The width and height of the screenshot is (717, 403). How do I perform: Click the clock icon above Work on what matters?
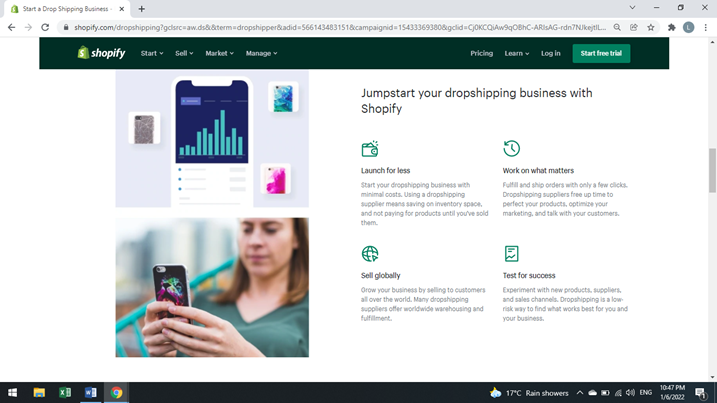coord(511,149)
